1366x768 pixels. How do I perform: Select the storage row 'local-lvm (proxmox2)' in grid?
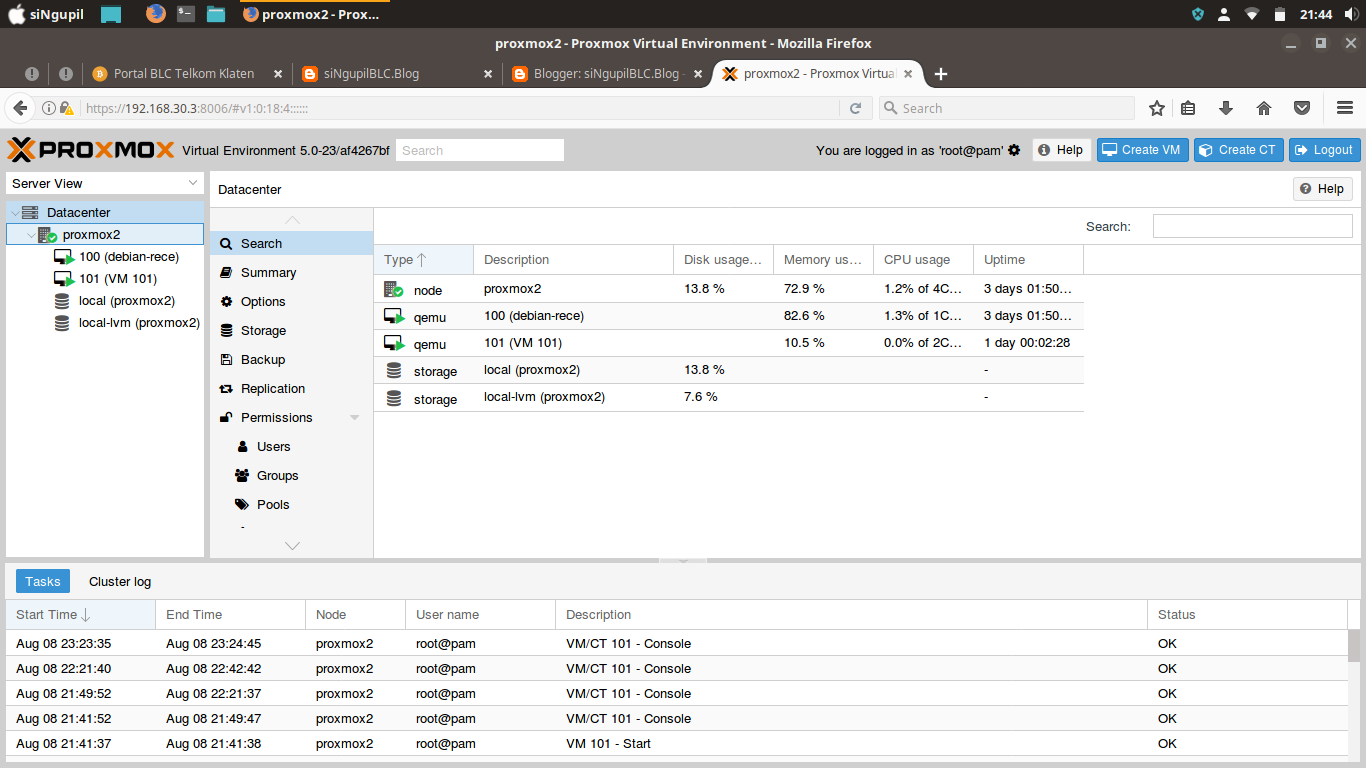(729, 397)
